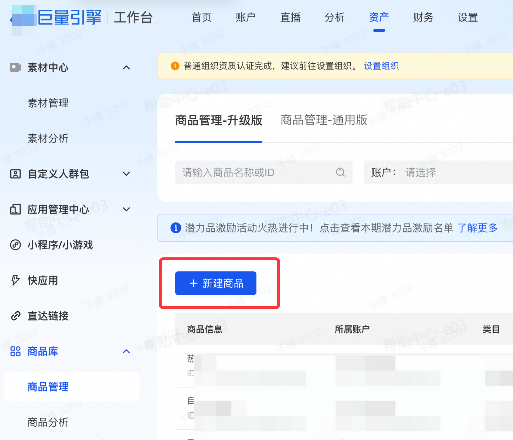The image size is (513, 440).
Task: Open the 账户 top menu
Action: tap(246, 17)
